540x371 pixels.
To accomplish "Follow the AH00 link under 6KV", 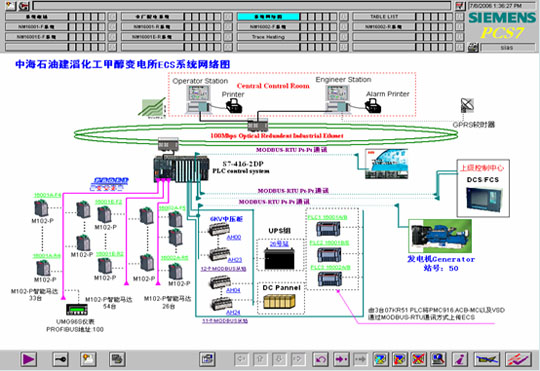I will [234, 237].
